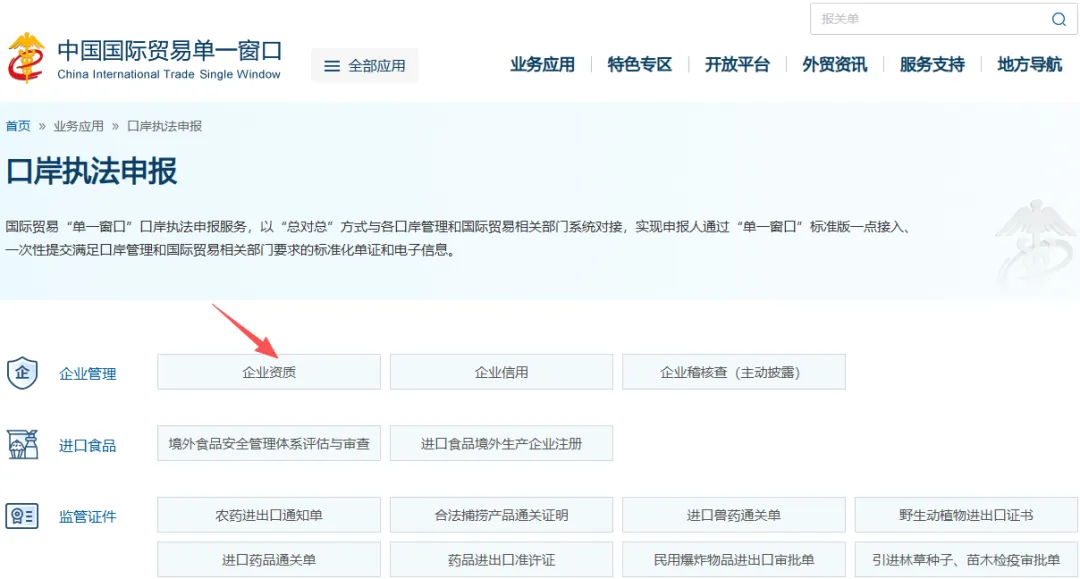Click the 监管证件 ID card icon
The image size is (1080, 579).
coord(22,516)
